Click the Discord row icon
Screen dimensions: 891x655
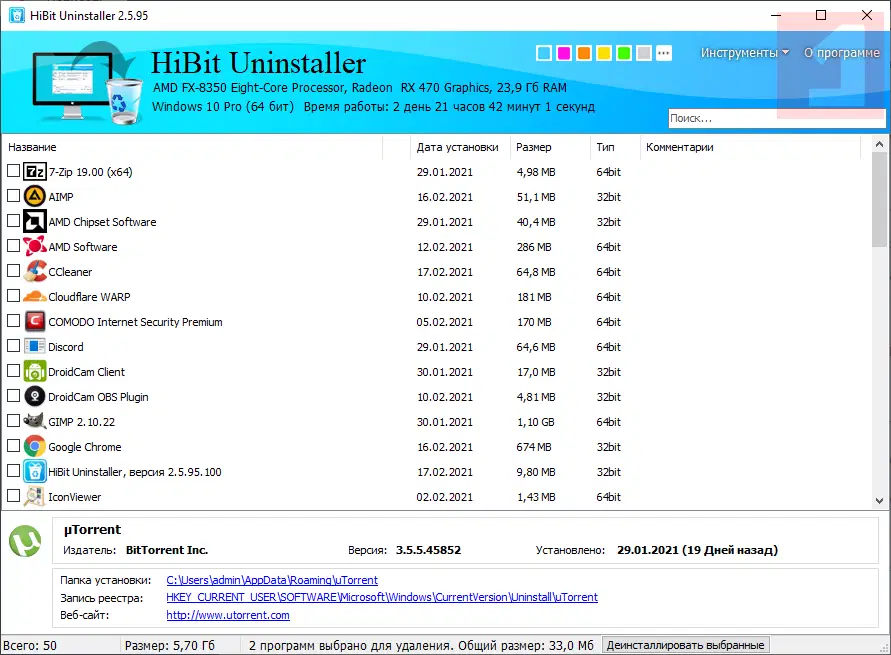coord(35,346)
